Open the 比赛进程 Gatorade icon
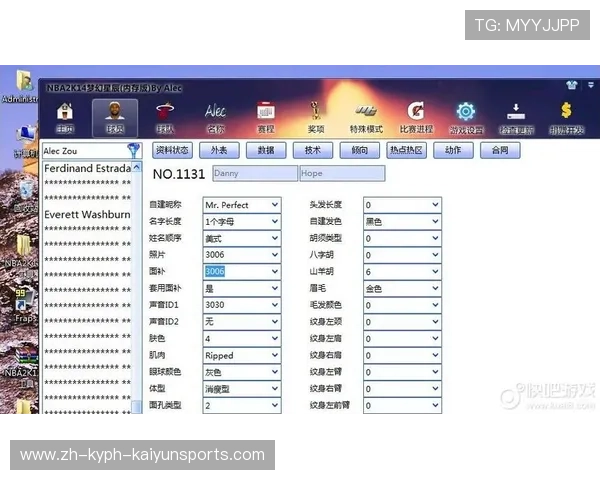The height and width of the screenshot is (480, 600). [x=416, y=118]
